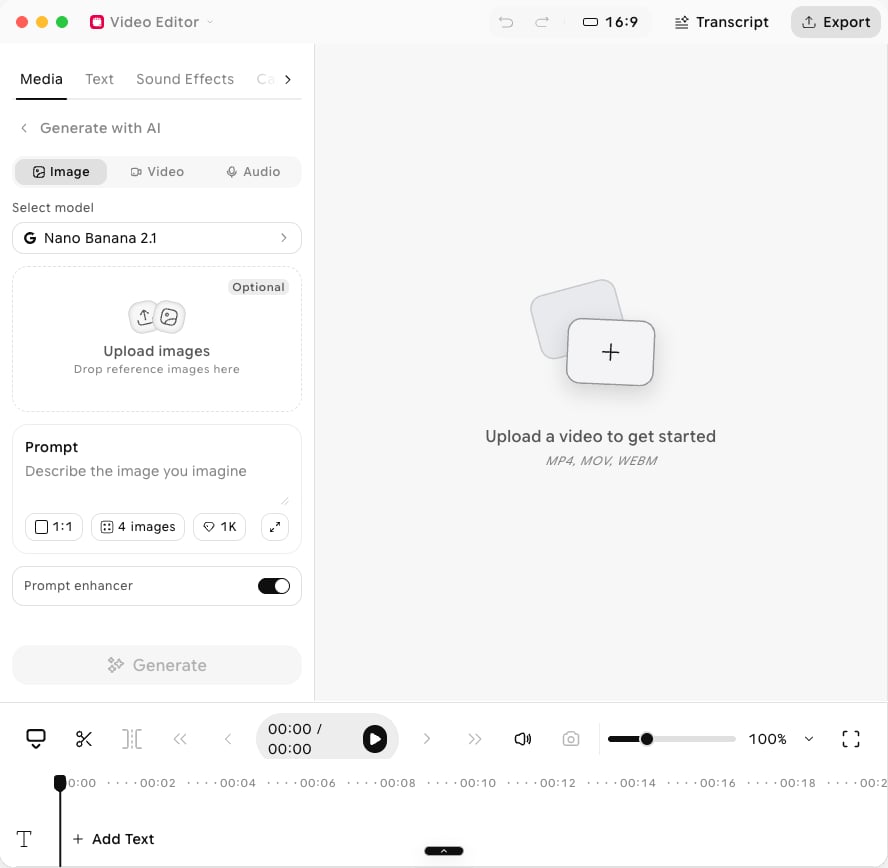
Task: Click the captions/screen icon in playback bar
Action: 36,739
